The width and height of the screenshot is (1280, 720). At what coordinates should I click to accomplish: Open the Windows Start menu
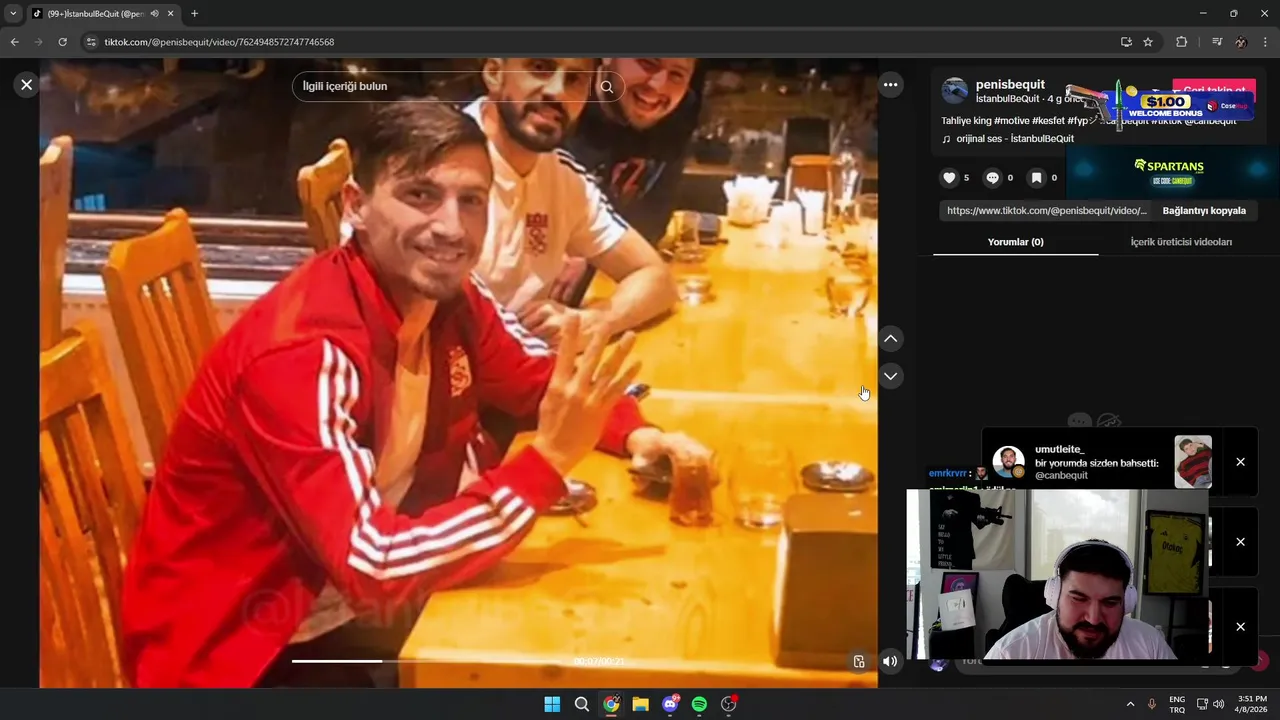(x=552, y=704)
